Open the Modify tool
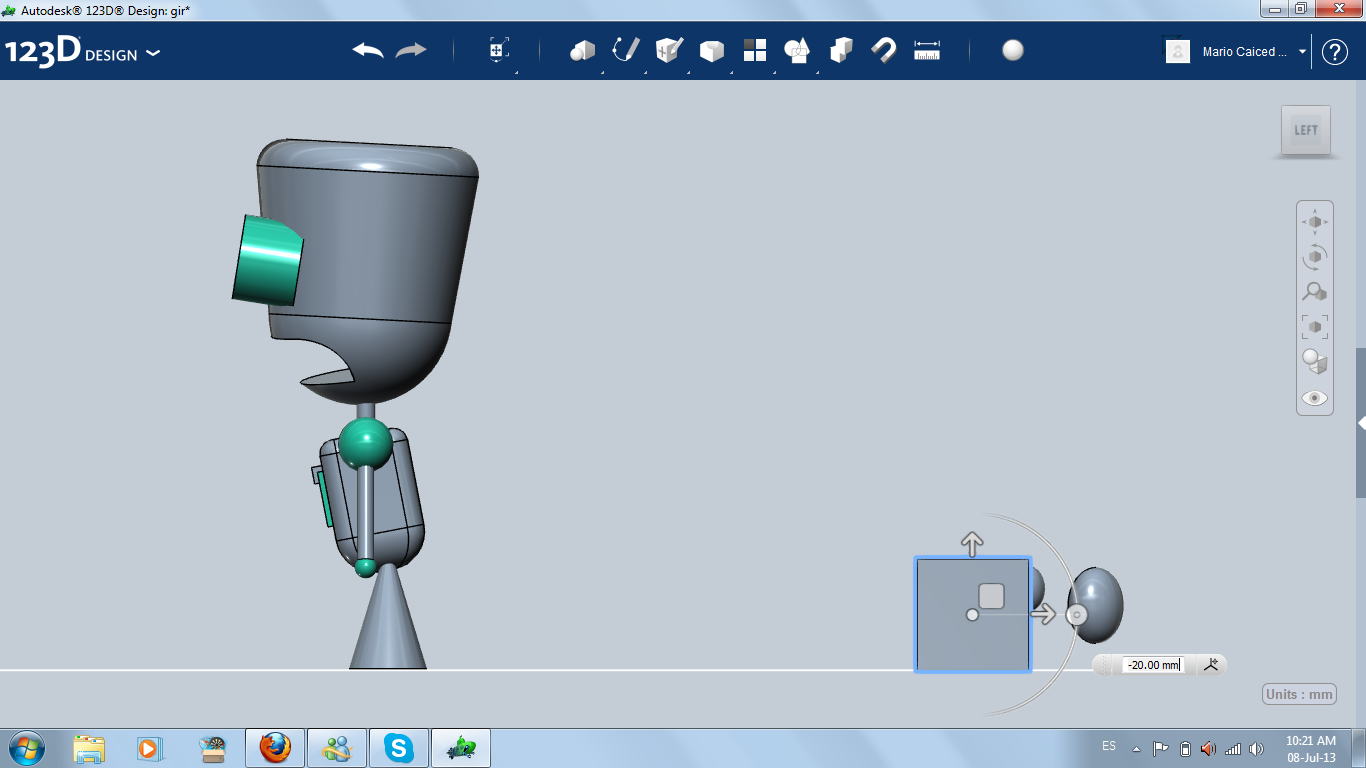The height and width of the screenshot is (768, 1366). tap(712, 51)
